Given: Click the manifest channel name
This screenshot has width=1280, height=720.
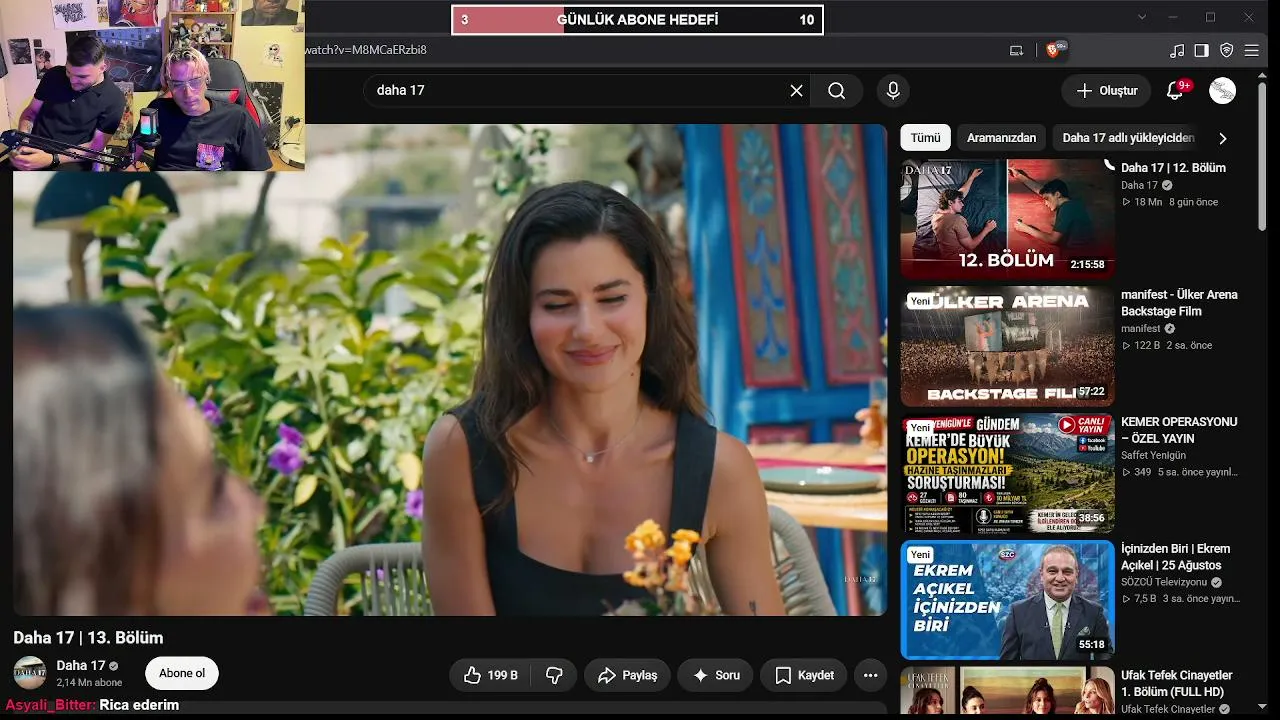Looking at the screenshot, I should 1141,328.
